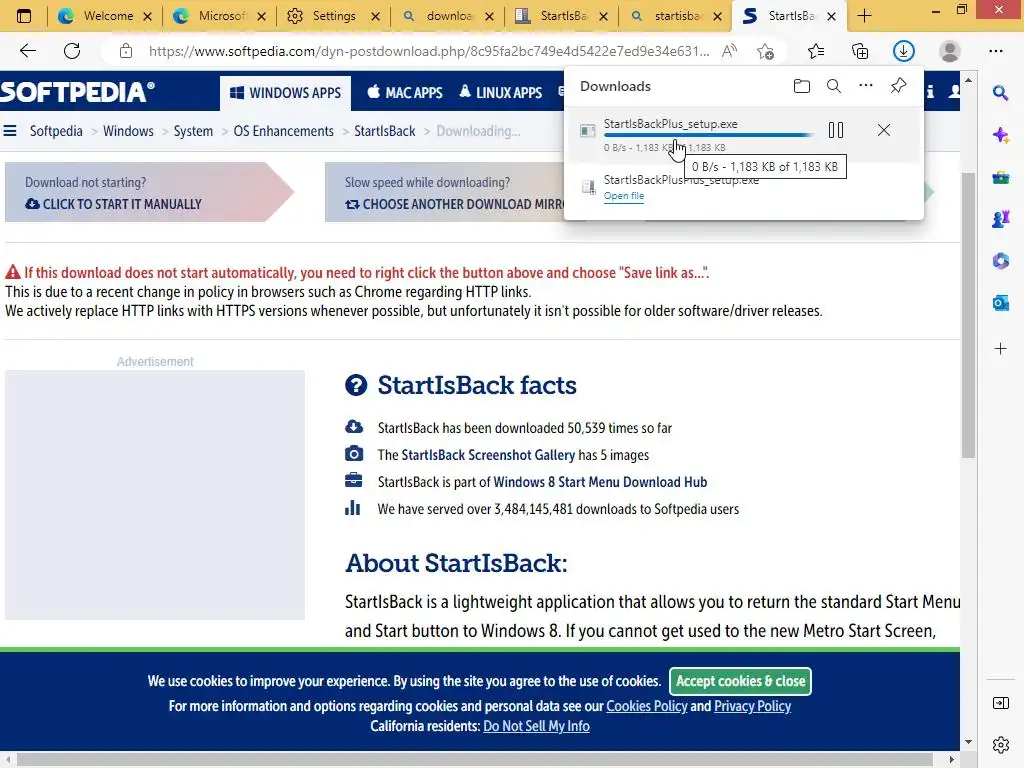Open downloads folder icon
Viewport: 1024px width, 768px height.
(802, 86)
